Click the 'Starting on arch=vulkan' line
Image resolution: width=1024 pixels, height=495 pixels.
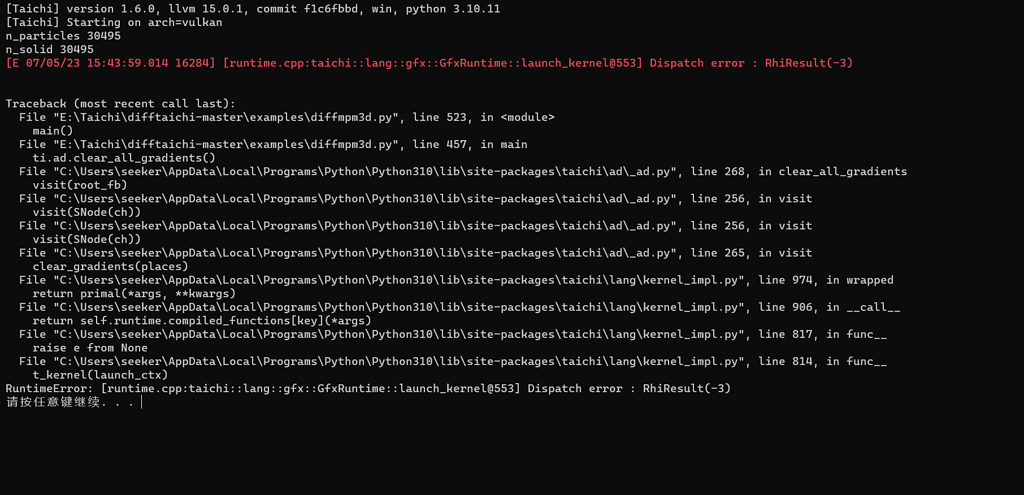click(114, 23)
